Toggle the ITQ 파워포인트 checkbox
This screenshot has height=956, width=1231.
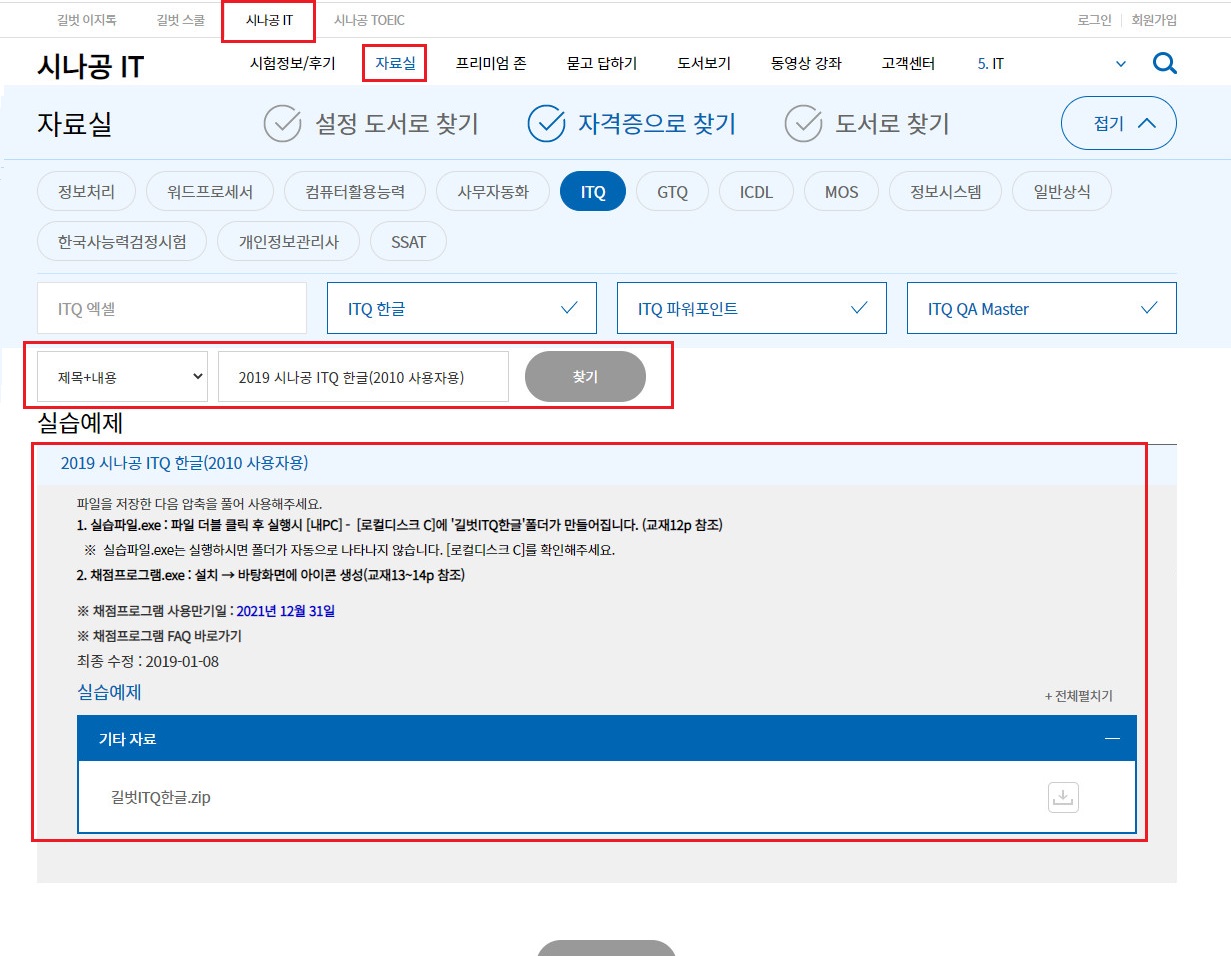click(x=751, y=308)
